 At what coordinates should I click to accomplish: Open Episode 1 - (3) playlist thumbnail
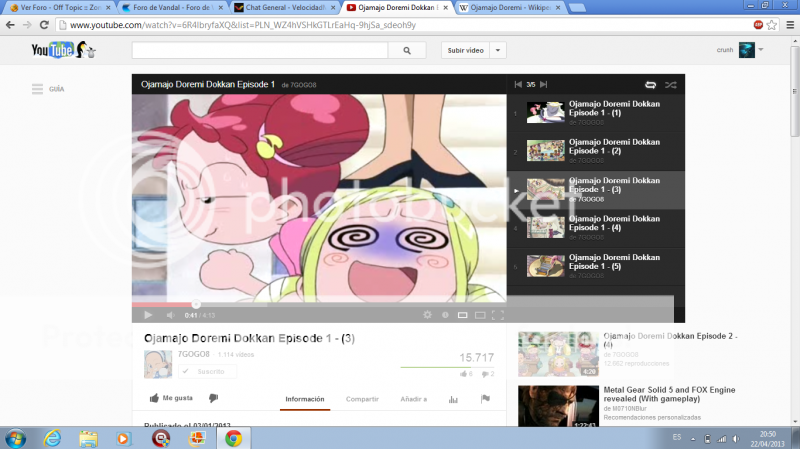pos(545,189)
